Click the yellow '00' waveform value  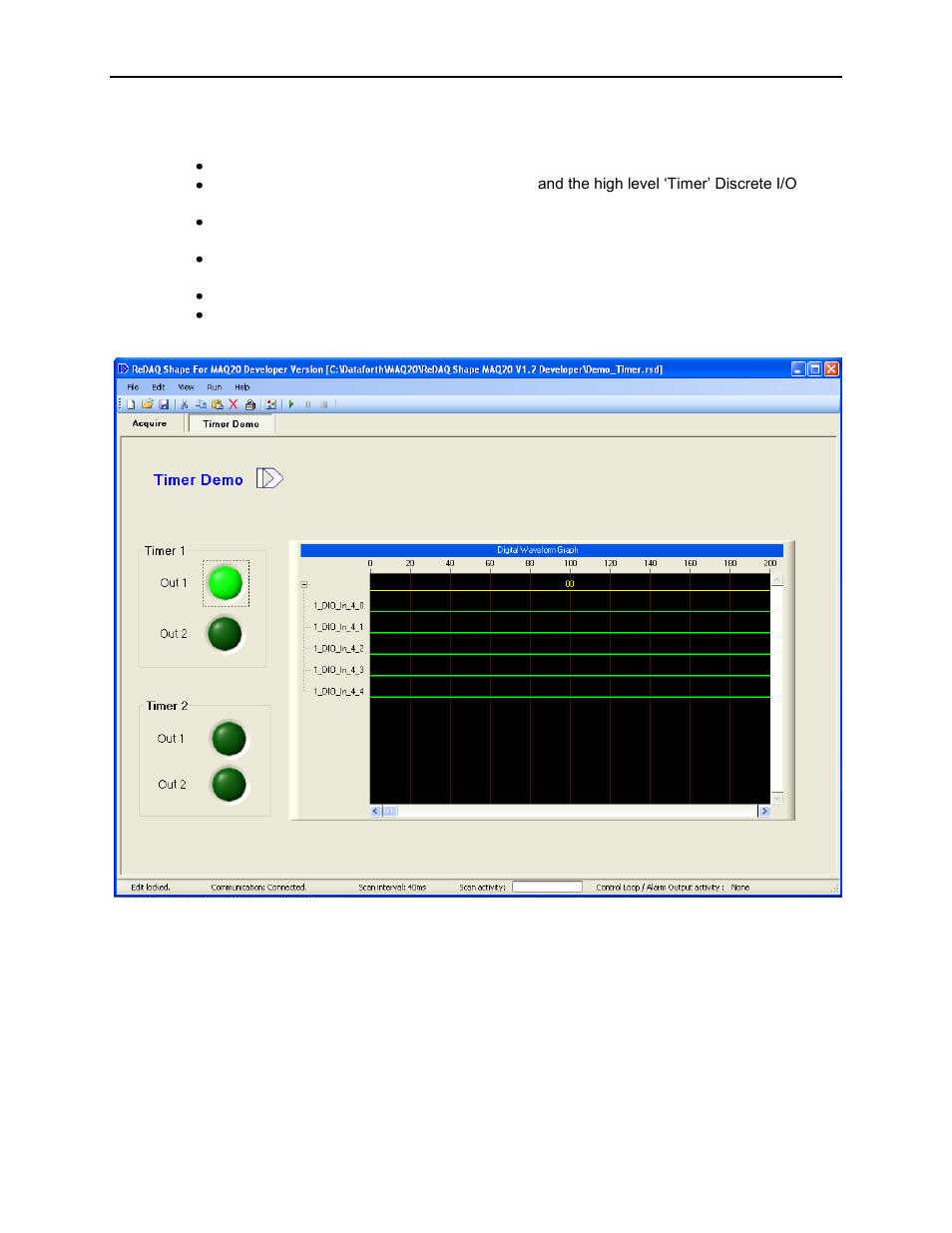pyautogui.click(x=570, y=584)
